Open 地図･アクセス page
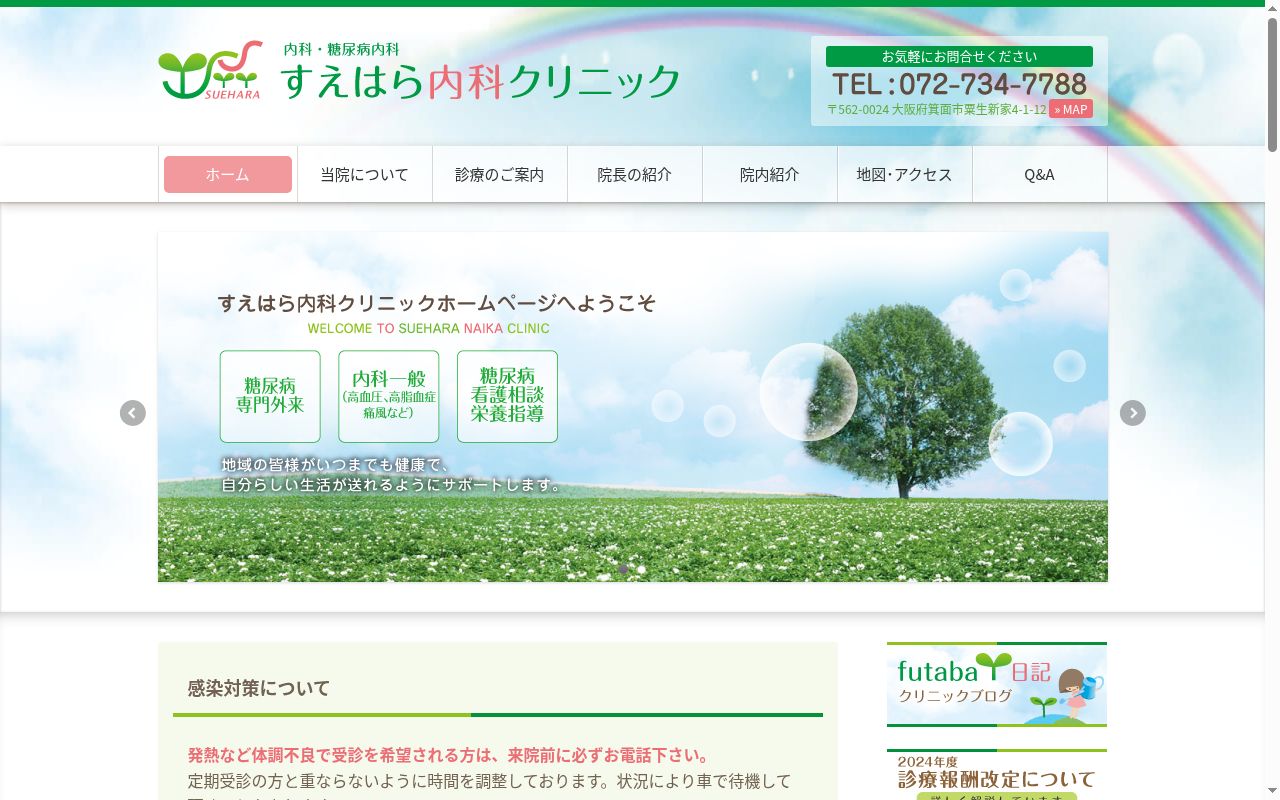1280x800 pixels. [x=904, y=174]
